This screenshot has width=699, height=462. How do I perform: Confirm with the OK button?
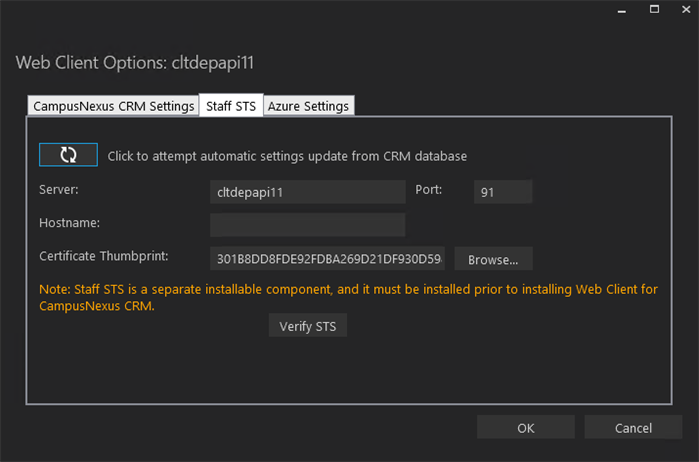526,428
